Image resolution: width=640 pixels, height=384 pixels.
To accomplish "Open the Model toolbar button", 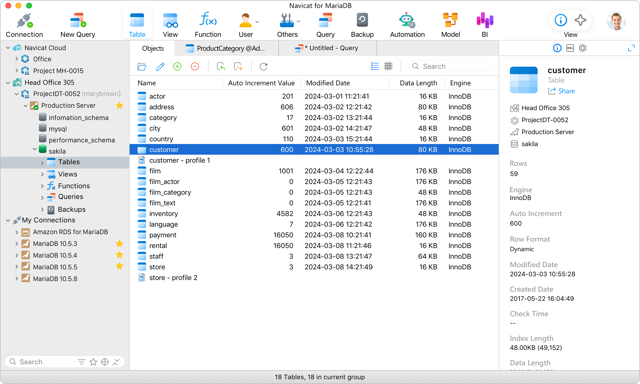I will 450,25.
